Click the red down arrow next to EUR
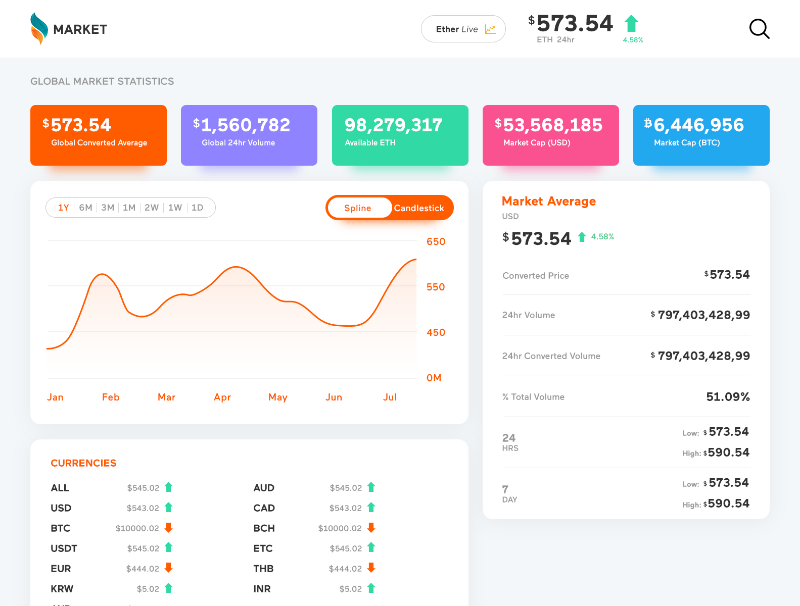The height and width of the screenshot is (606, 800). pyautogui.click(x=169, y=568)
